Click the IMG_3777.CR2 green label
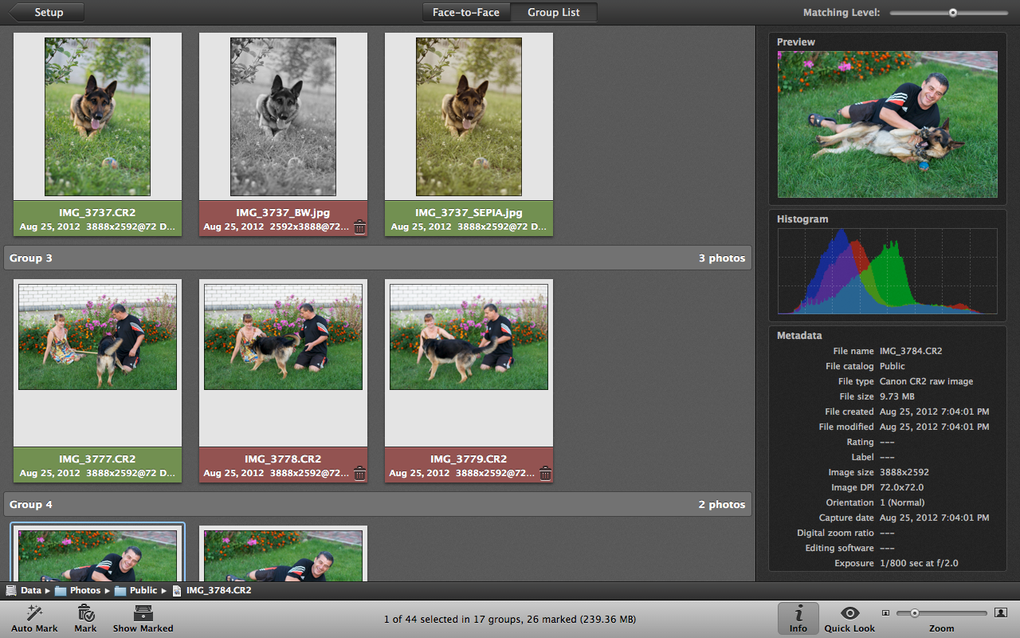 (98, 466)
